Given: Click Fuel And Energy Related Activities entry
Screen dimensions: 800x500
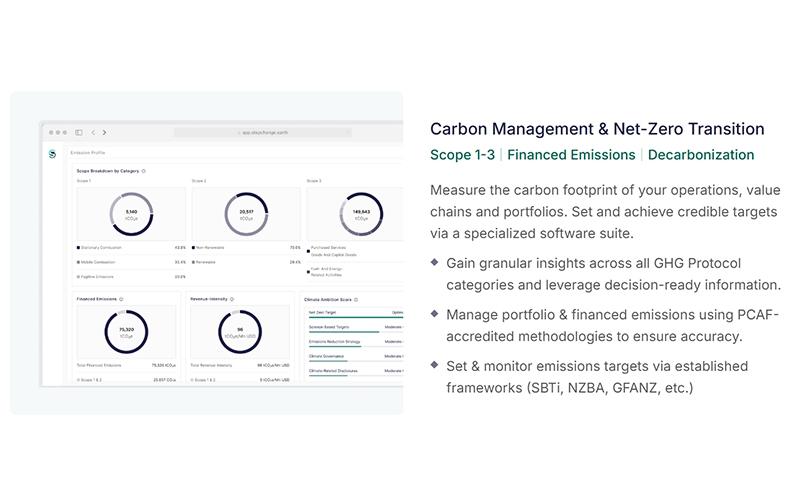Looking at the screenshot, I should click(327, 272).
